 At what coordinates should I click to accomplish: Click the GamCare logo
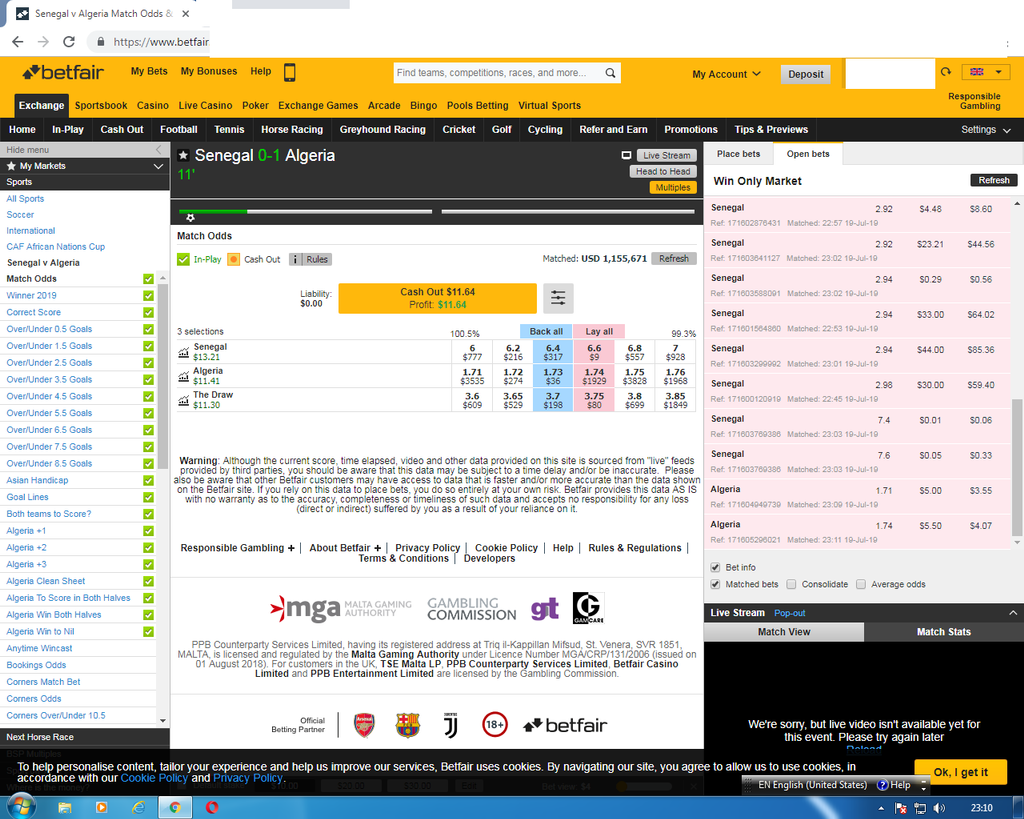click(588, 608)
